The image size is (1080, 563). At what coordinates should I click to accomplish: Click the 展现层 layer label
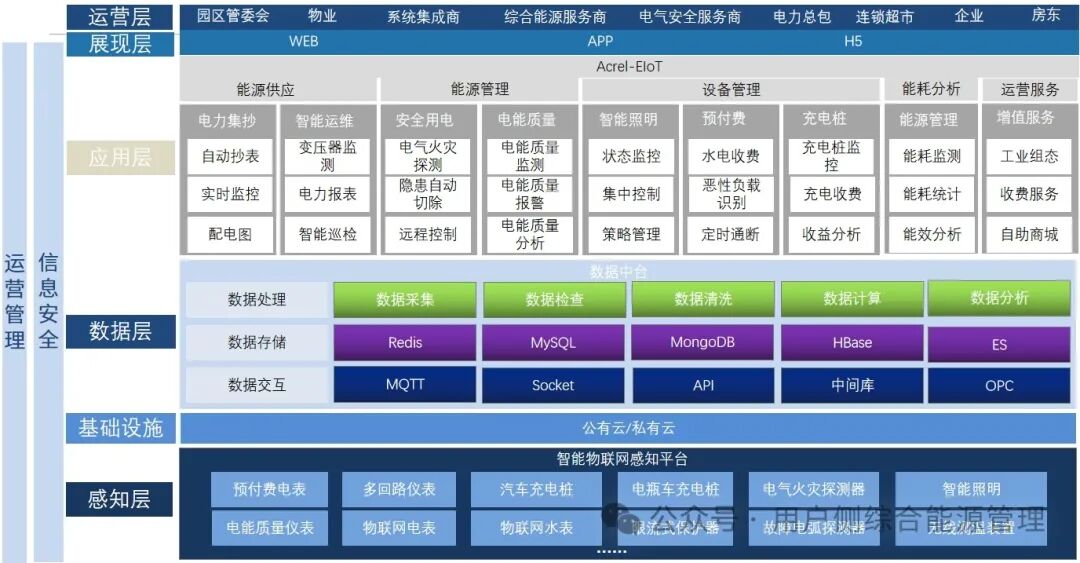[x=120, y=43]
